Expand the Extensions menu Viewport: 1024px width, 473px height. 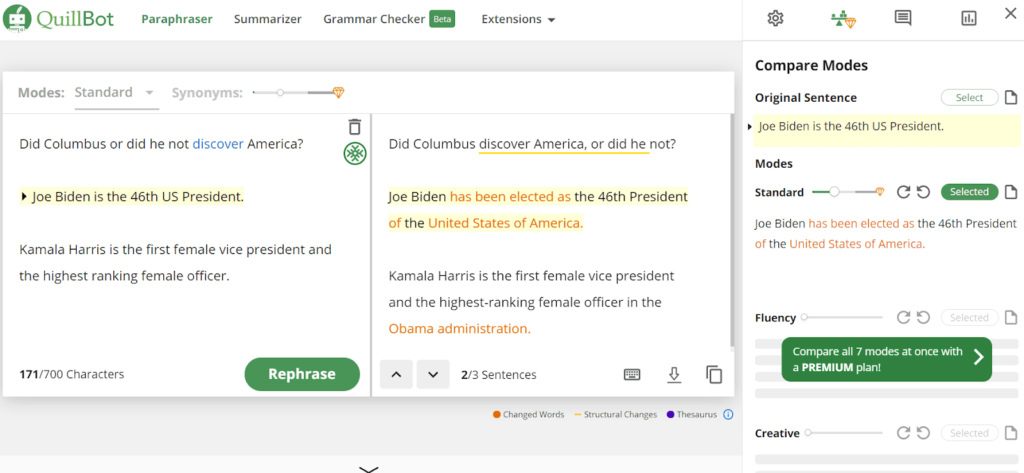(518, 20)
